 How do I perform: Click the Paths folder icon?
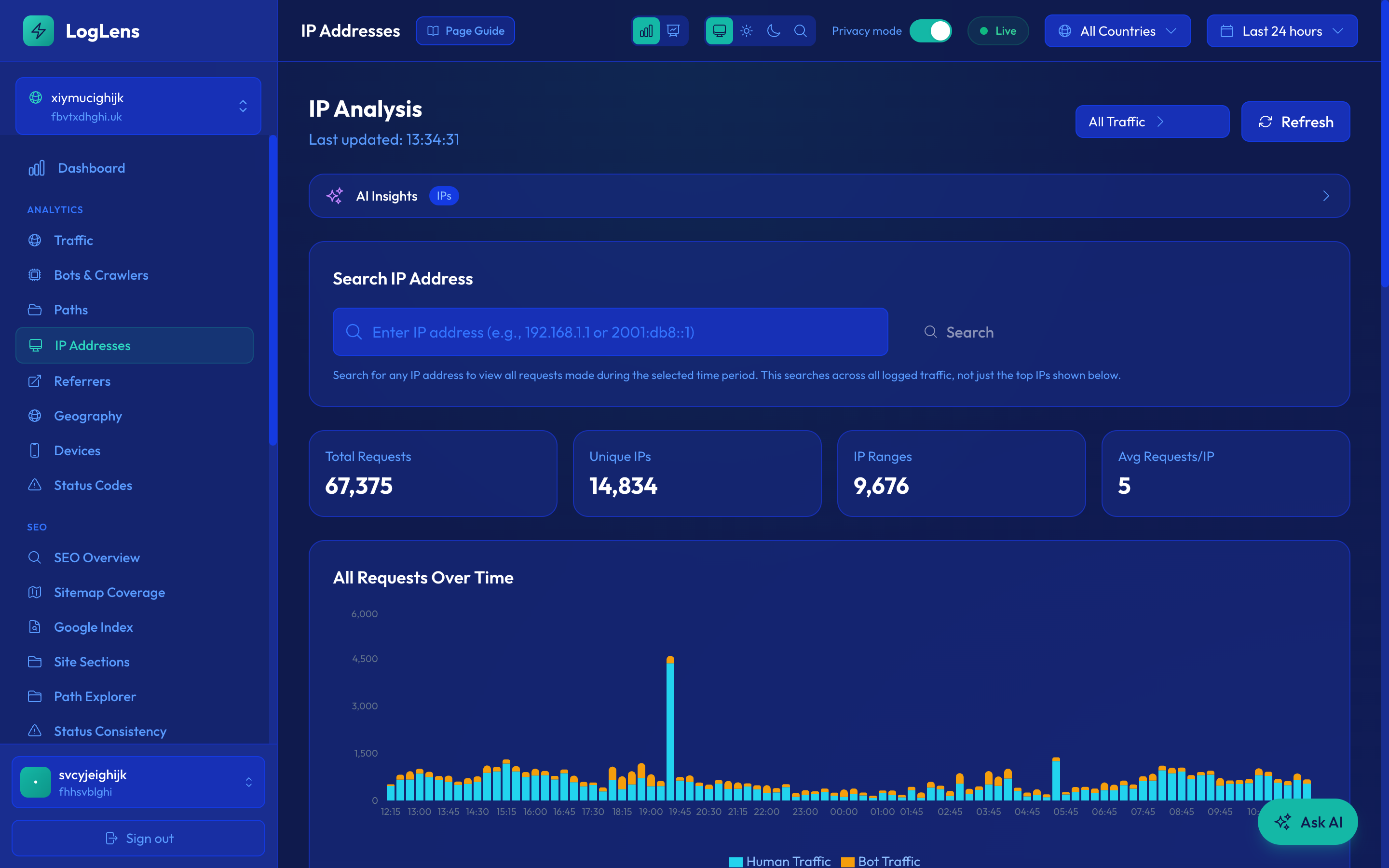click(35, 310)
